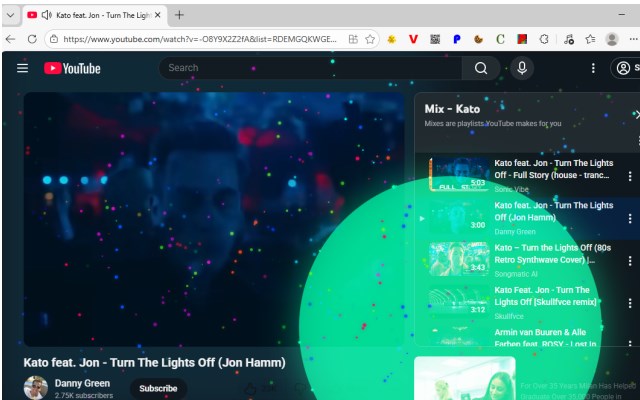
Task: Click the 2.75K subscribers text
Action: tap(84, 395)
